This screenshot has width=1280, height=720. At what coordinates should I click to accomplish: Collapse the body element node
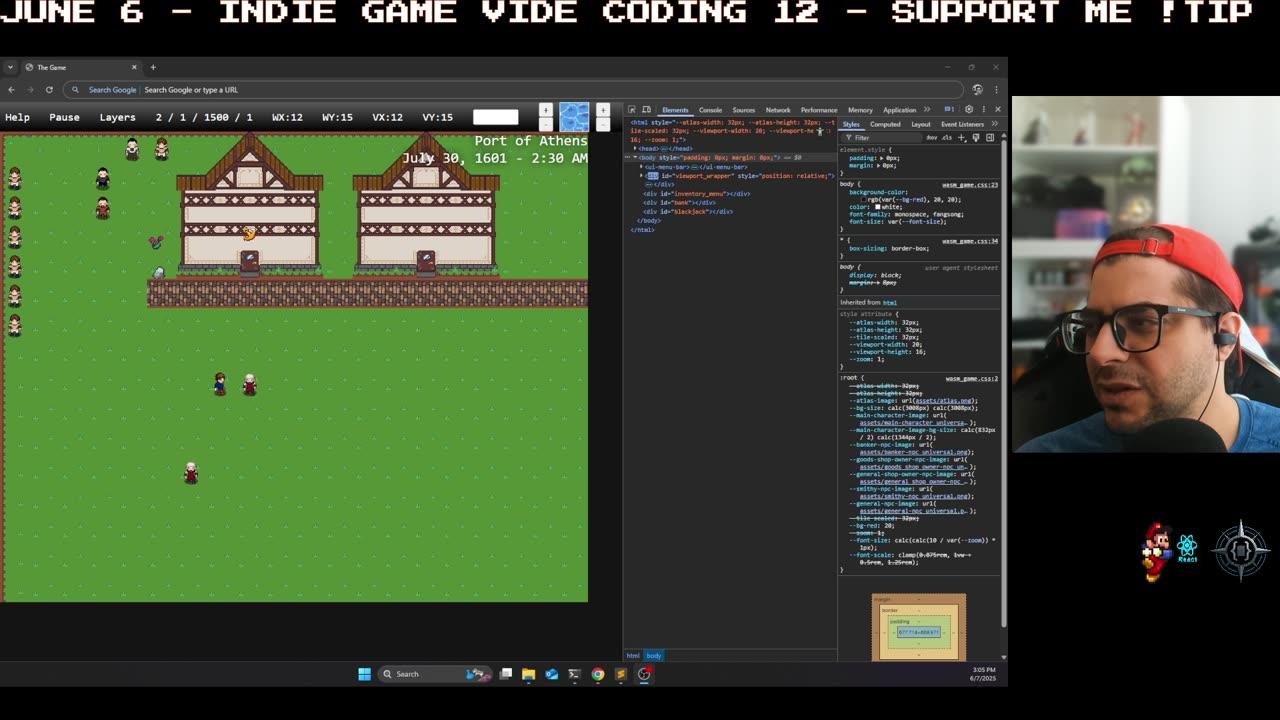click(635, 157)
